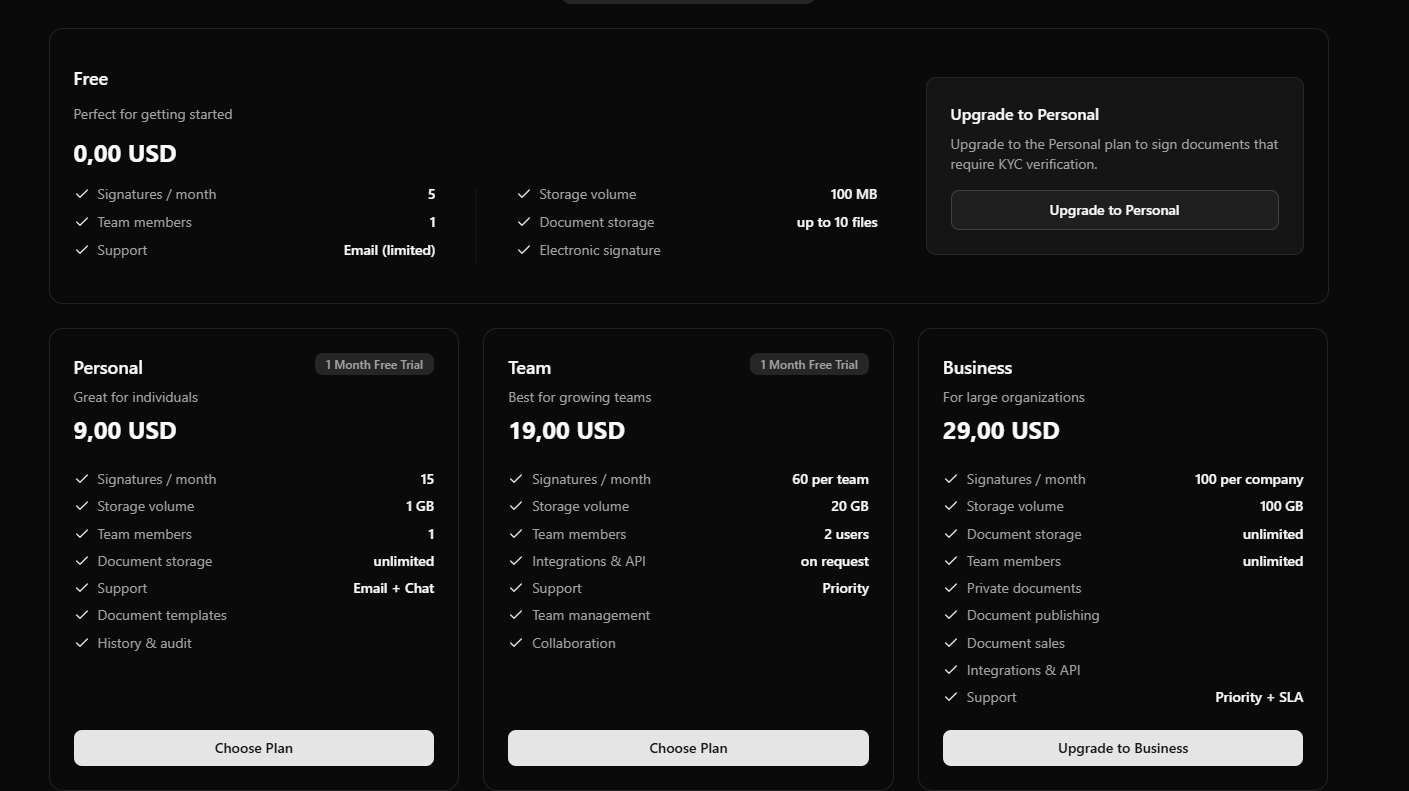Select the Business plan title

tap(977, 368)
